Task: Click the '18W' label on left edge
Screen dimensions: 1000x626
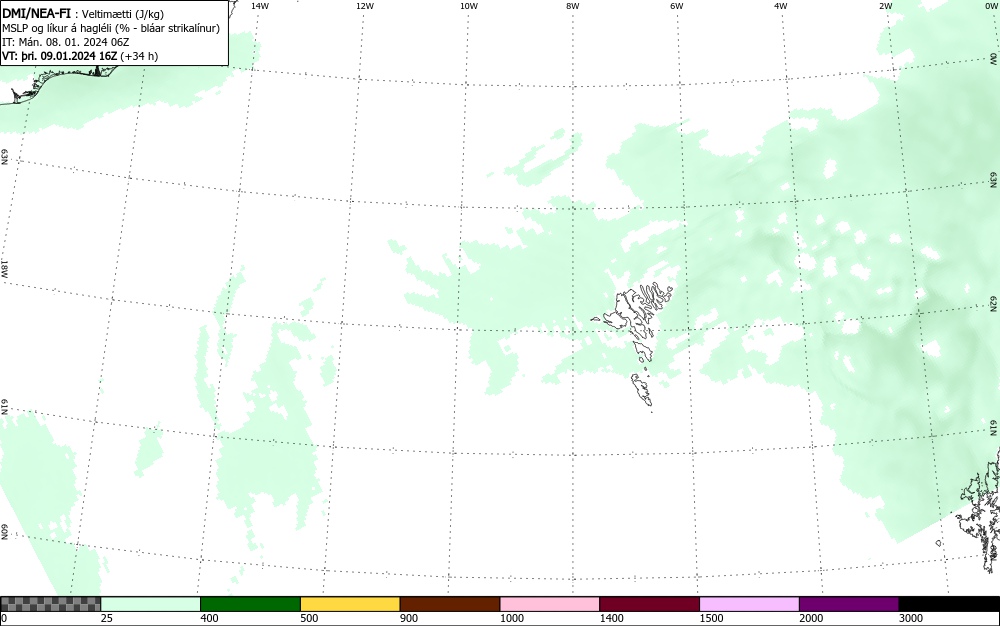Action: tap(4, 268)
